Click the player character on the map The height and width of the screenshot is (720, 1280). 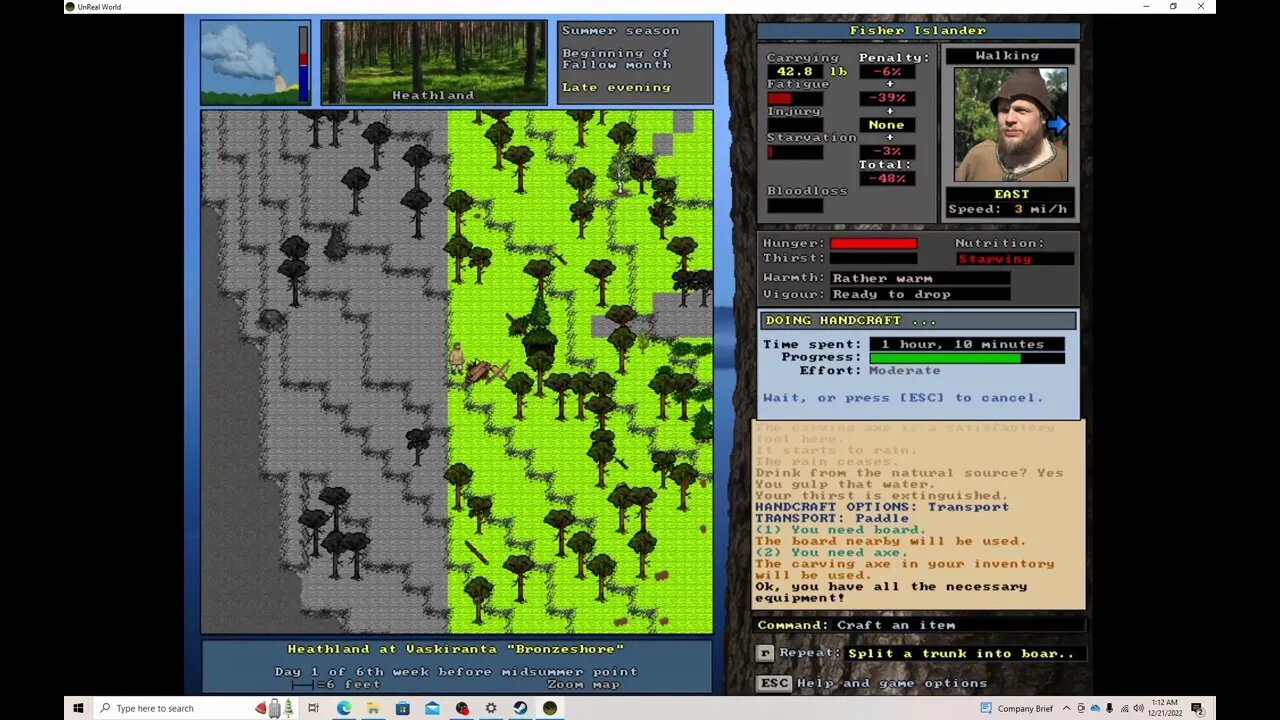457,360
